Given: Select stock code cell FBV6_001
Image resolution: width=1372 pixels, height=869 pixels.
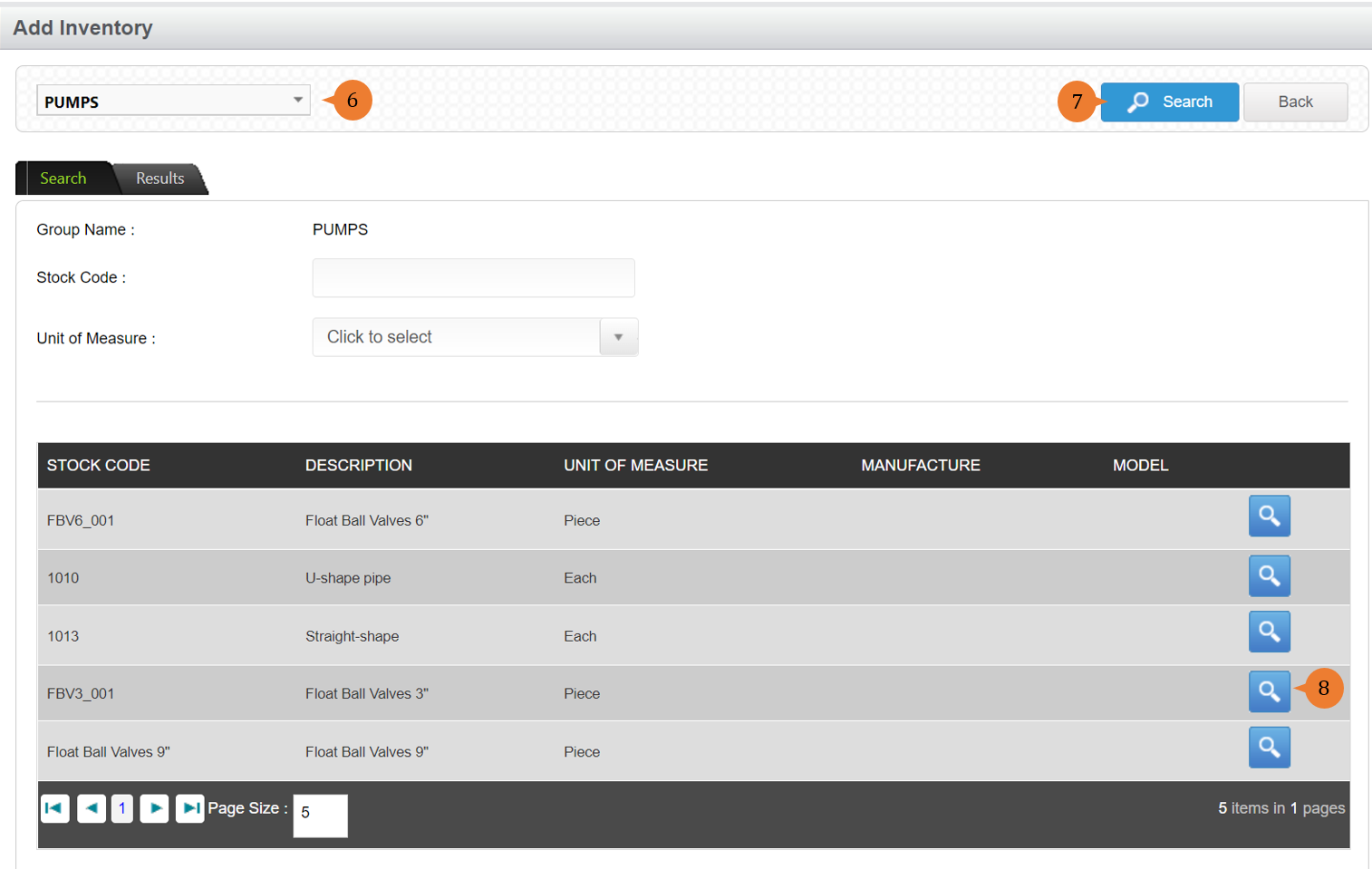Looking at the screenshot, I should [81, 521].
